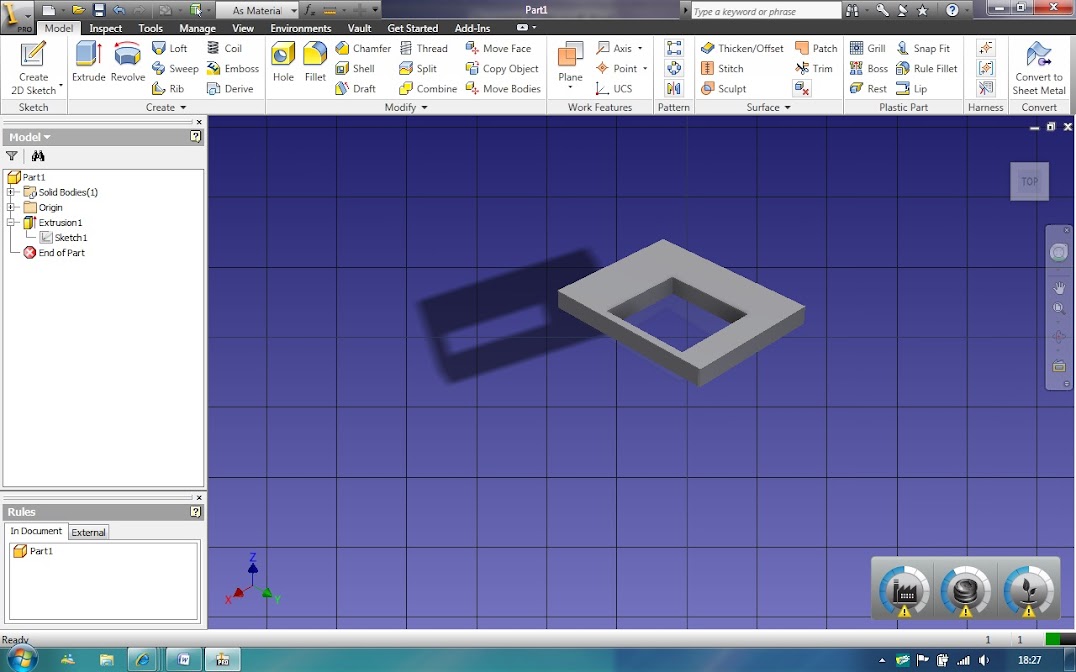Viewport: 1076px width, 672px height.
Task: Open the Get Started tab
Action: click(412, 28)
